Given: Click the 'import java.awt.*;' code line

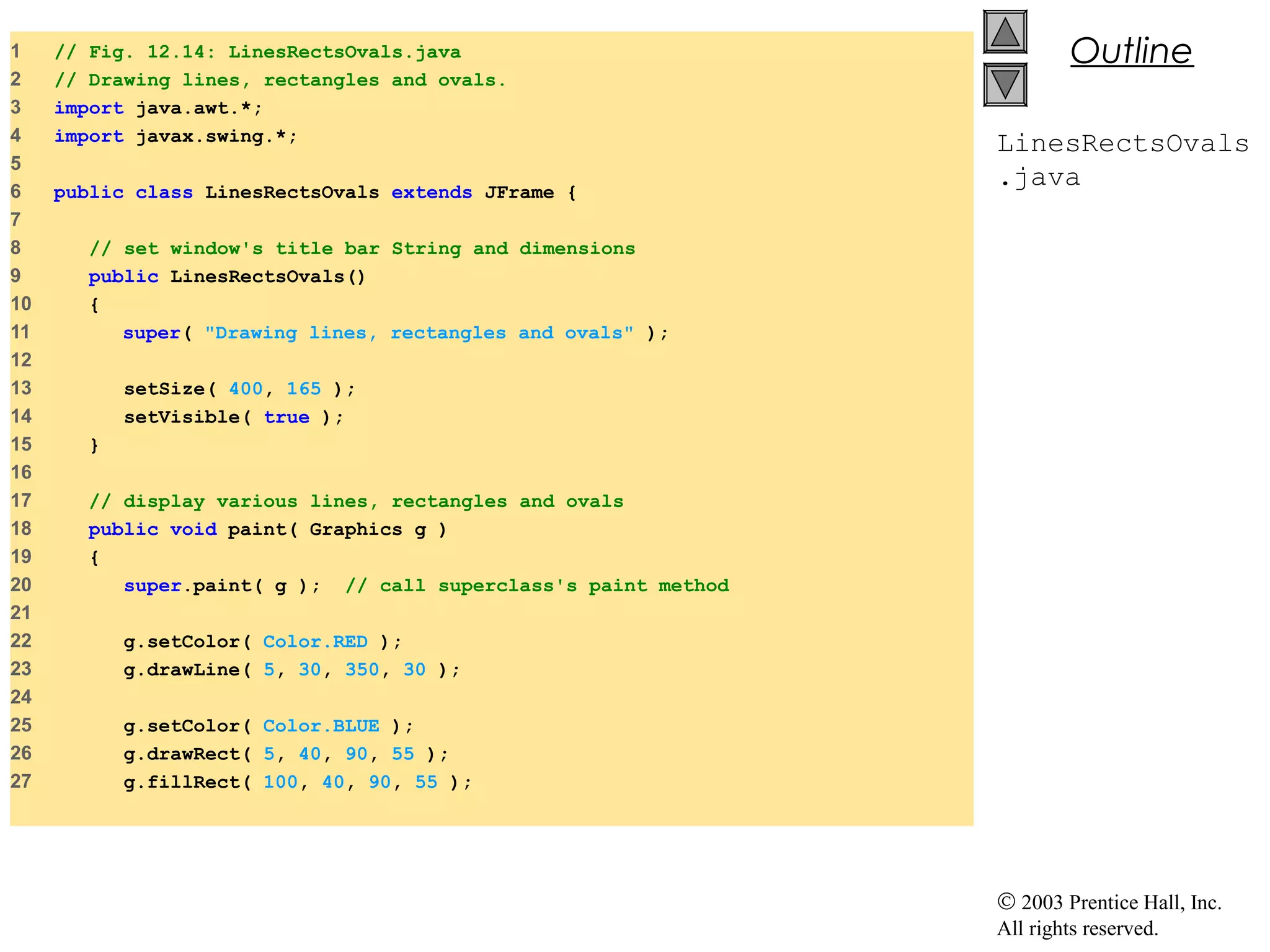Looking at the screenshot, I should coord(158,108).
